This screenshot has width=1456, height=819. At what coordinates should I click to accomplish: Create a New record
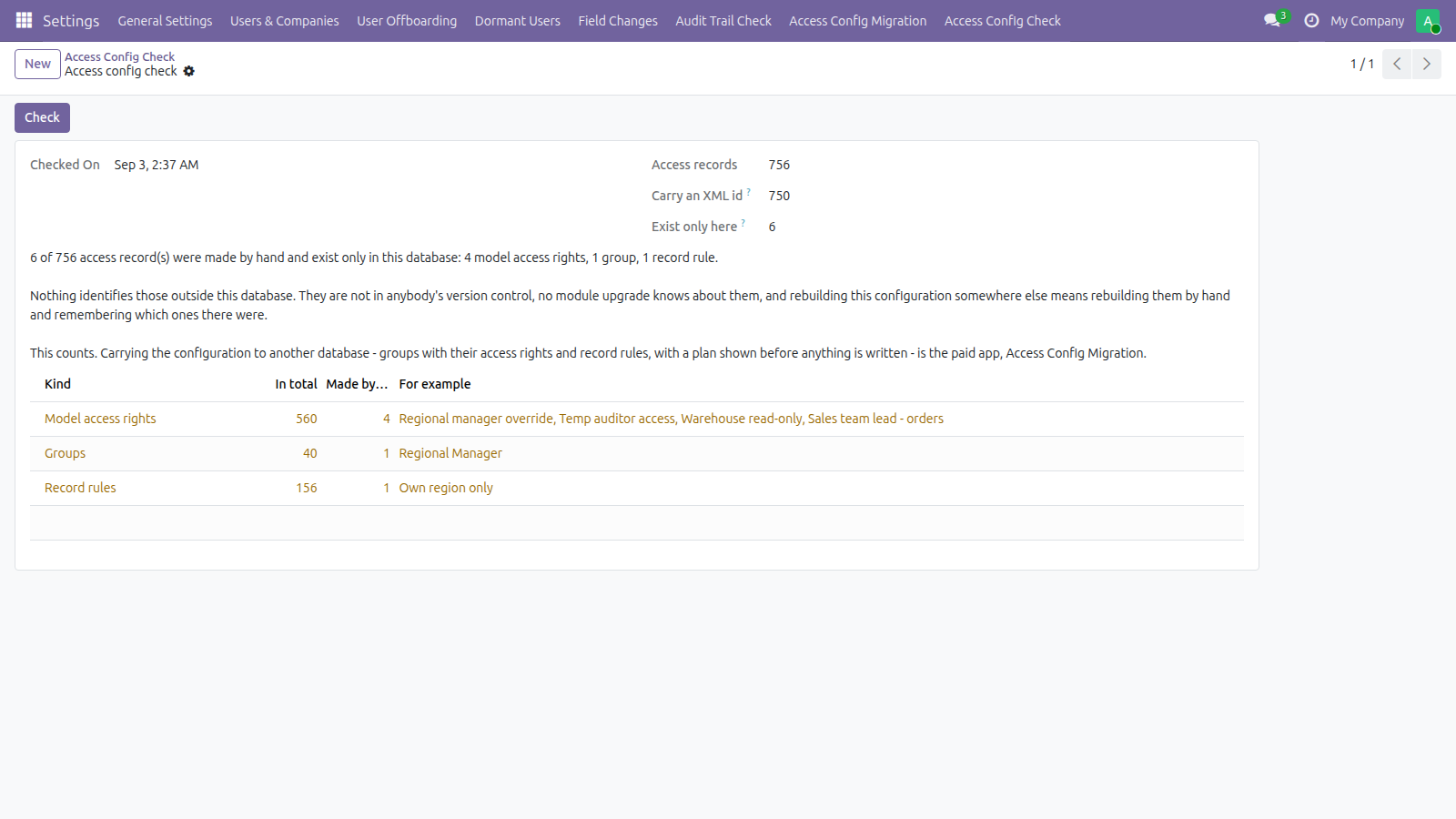coord(37,64)
